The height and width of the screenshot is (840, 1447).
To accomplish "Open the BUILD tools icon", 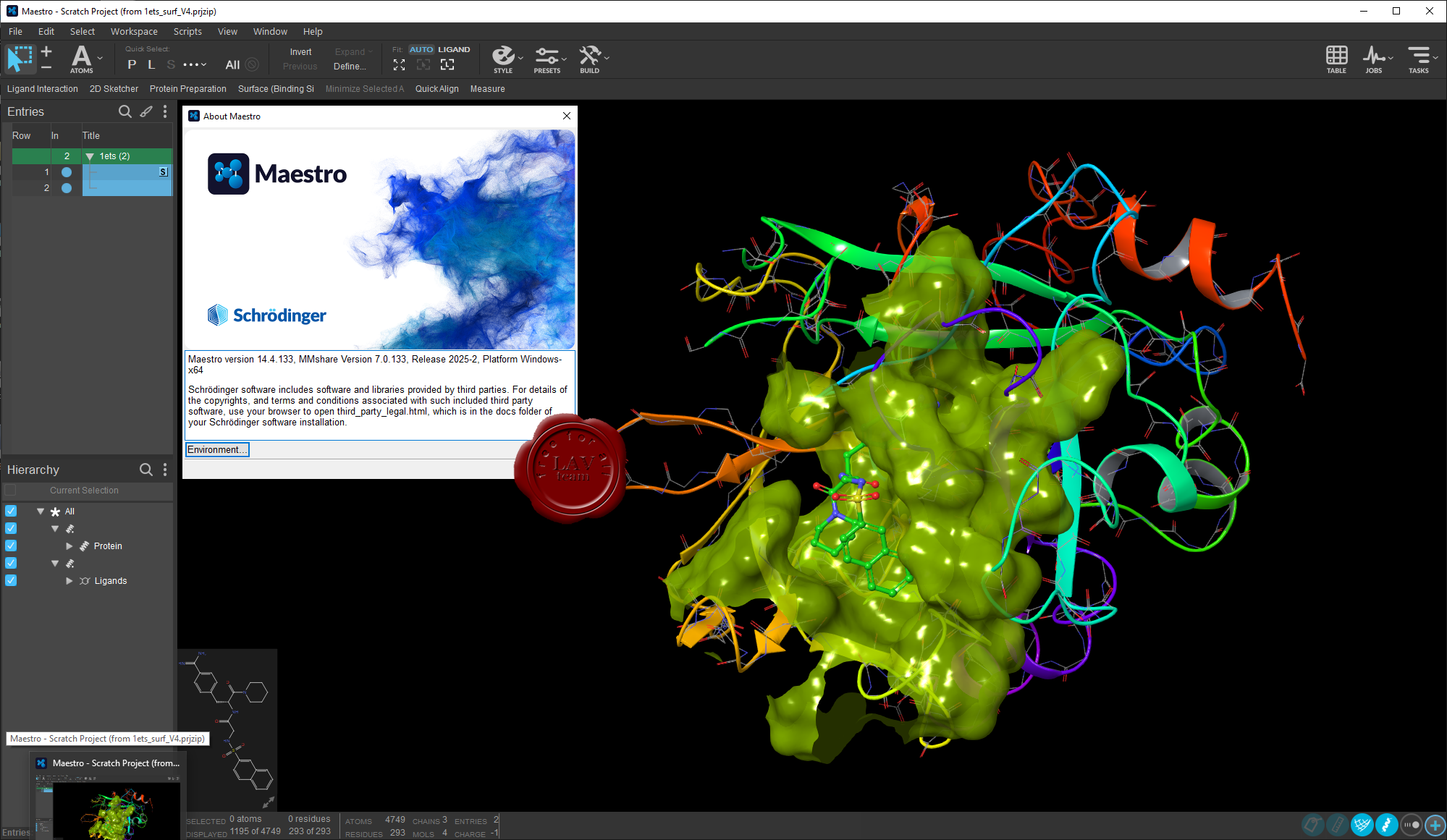I will 589,59.
